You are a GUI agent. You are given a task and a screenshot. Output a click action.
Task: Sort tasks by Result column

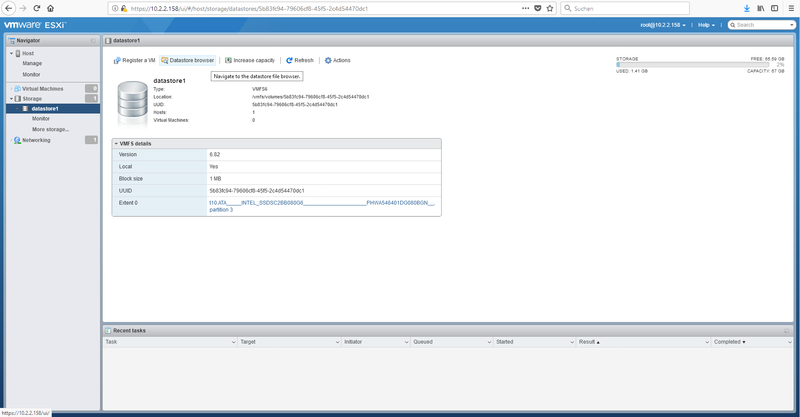pyautogui.click(x=589, y=342)
